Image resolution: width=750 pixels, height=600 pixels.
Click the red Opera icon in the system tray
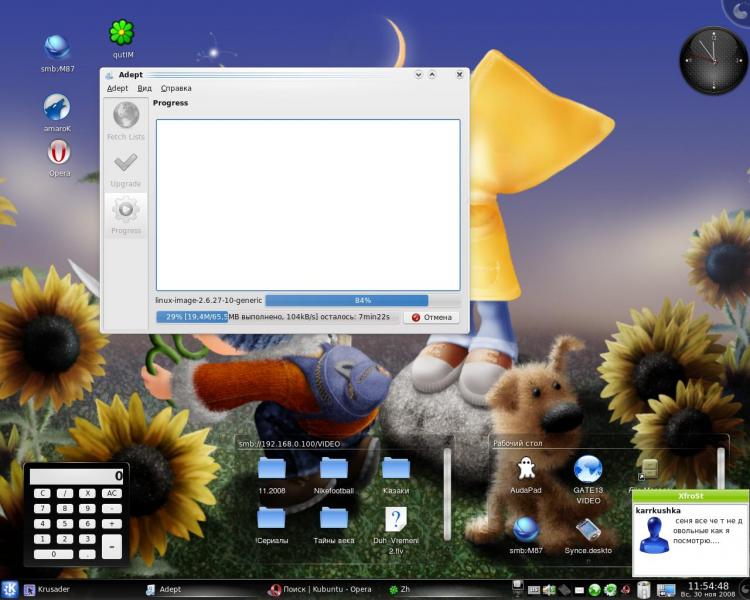626,590
